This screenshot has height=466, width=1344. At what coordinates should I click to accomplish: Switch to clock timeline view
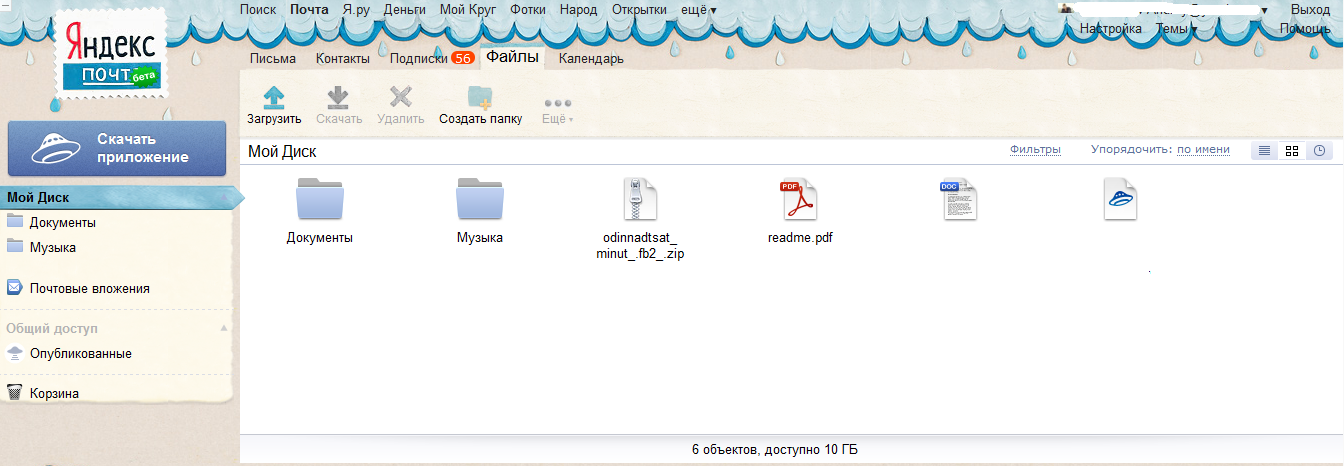[1319, 150]
